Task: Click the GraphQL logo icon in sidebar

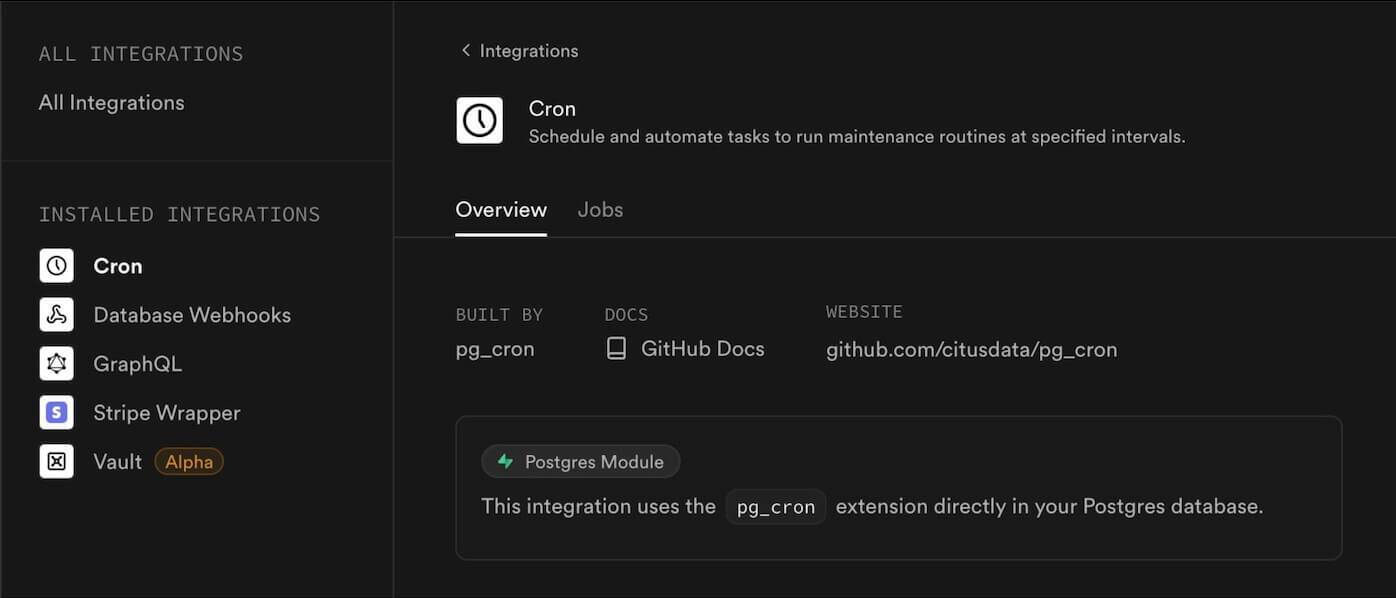Action: [x=56, y=363]
